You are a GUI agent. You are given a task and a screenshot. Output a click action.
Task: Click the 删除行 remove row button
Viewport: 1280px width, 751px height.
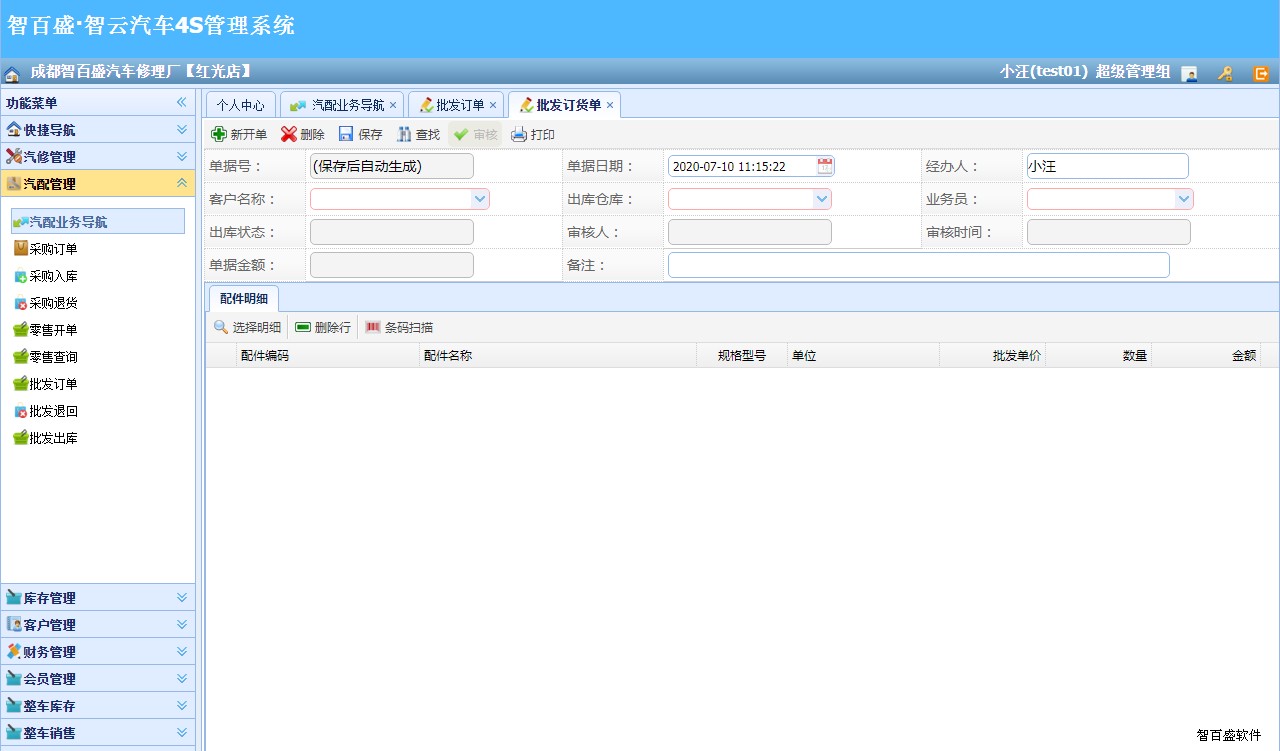322,327
